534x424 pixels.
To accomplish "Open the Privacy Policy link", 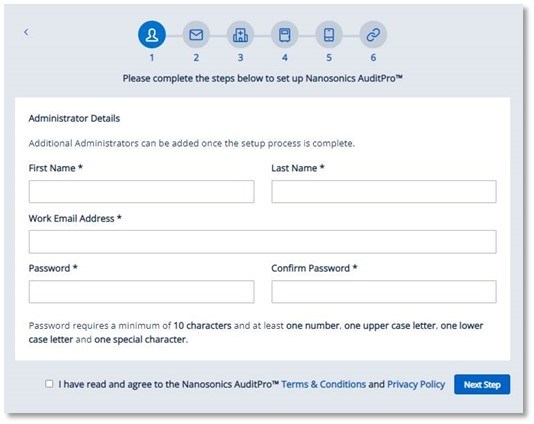I will coord(416,384).
